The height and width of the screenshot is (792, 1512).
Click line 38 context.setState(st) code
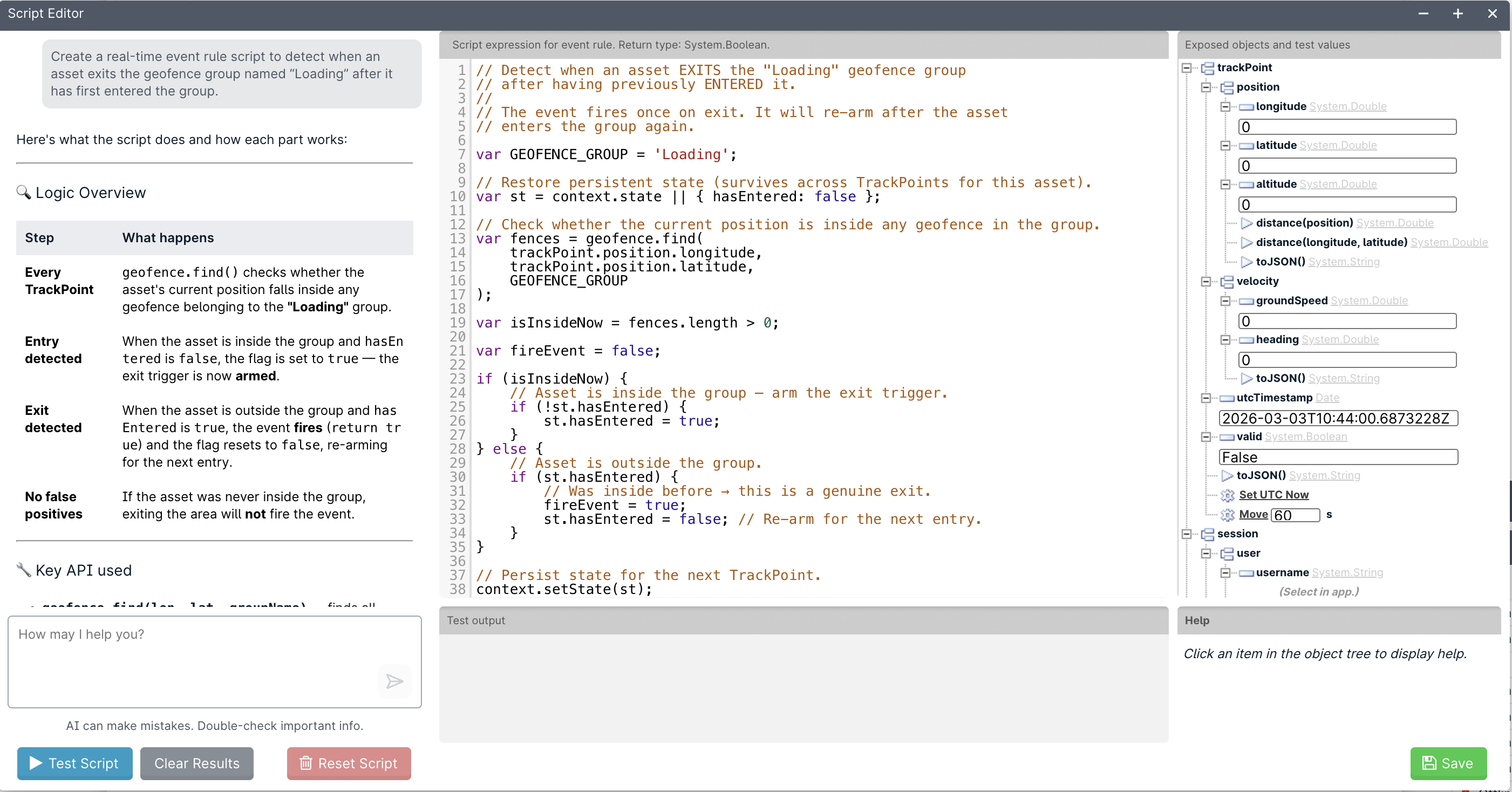[x=563, y=589]
